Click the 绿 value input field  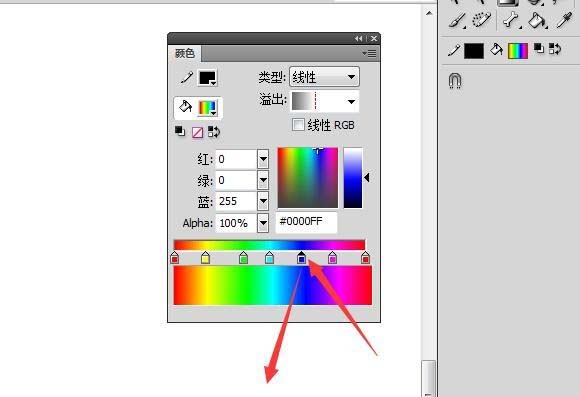tap(236, 180)
